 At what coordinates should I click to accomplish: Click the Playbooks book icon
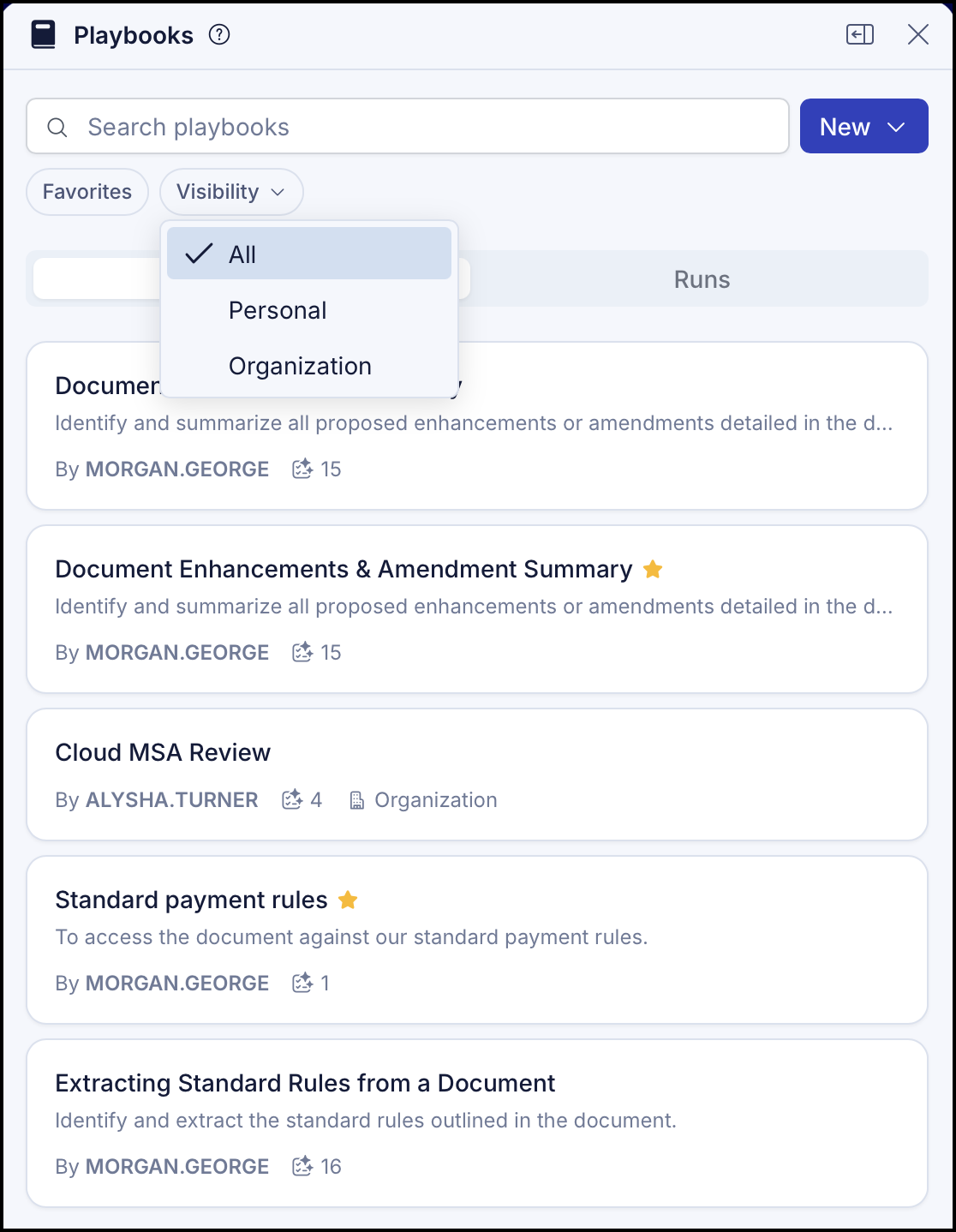click(x=44, y=35)
